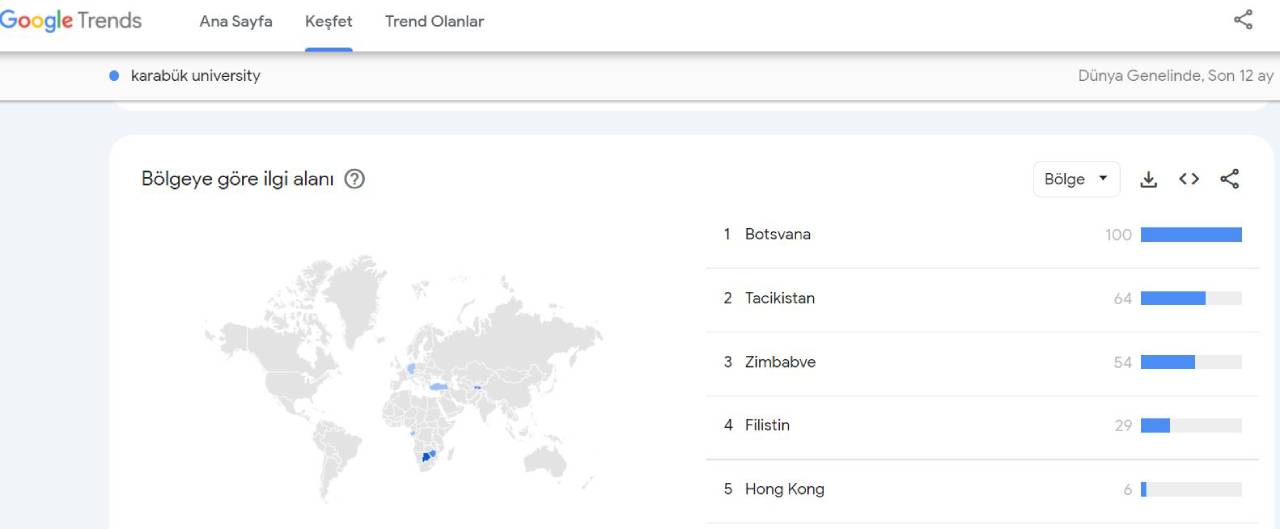This screenshot has height=529, width=1280.
Task: Open help icon beside Bölgeye göre ilgi alanı
Action: pyautogui.click(x=354, y=179)
